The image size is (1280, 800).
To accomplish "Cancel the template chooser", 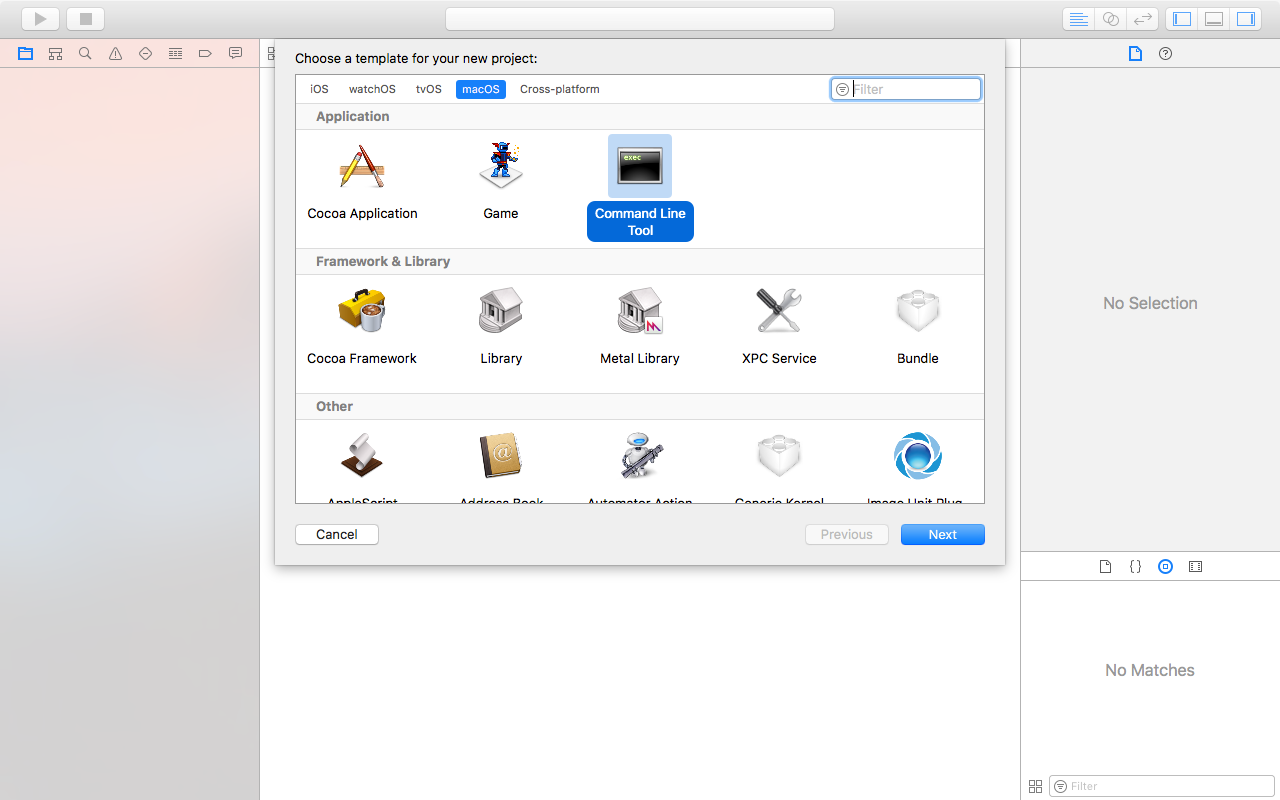I will (336, 534).
